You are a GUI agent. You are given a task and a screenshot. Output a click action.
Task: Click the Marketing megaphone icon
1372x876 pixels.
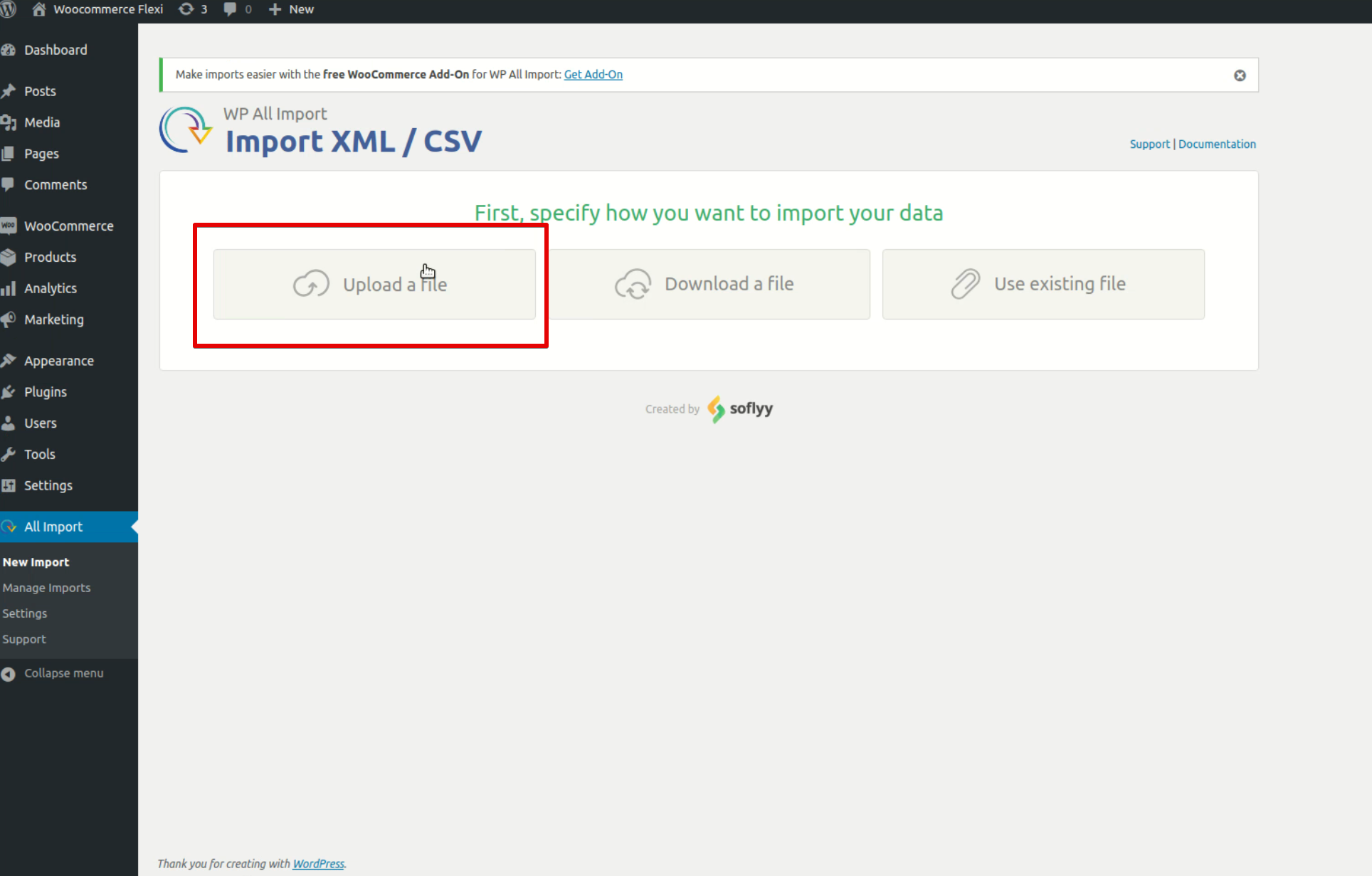(x=9, y=320)
